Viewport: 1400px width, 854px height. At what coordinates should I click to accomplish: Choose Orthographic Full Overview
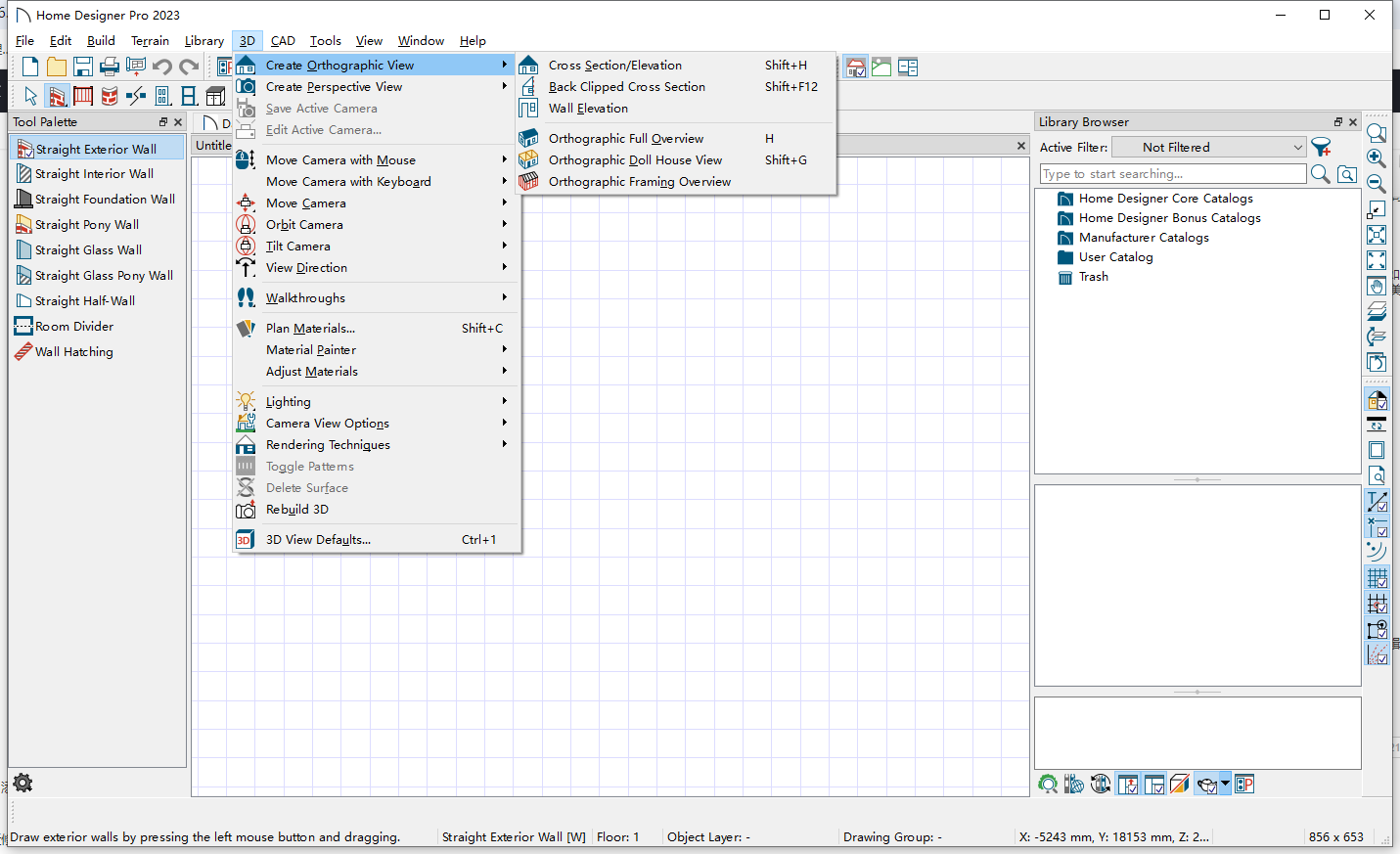(x=625, y=139)
